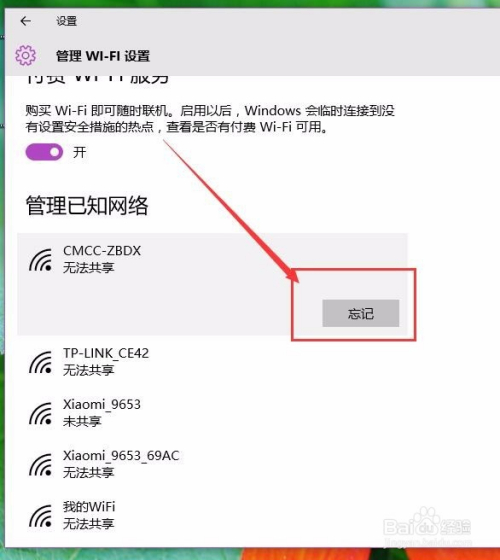Click the purple settings gear icon
The image size is (500, 560).
click(x=25, y=55)
